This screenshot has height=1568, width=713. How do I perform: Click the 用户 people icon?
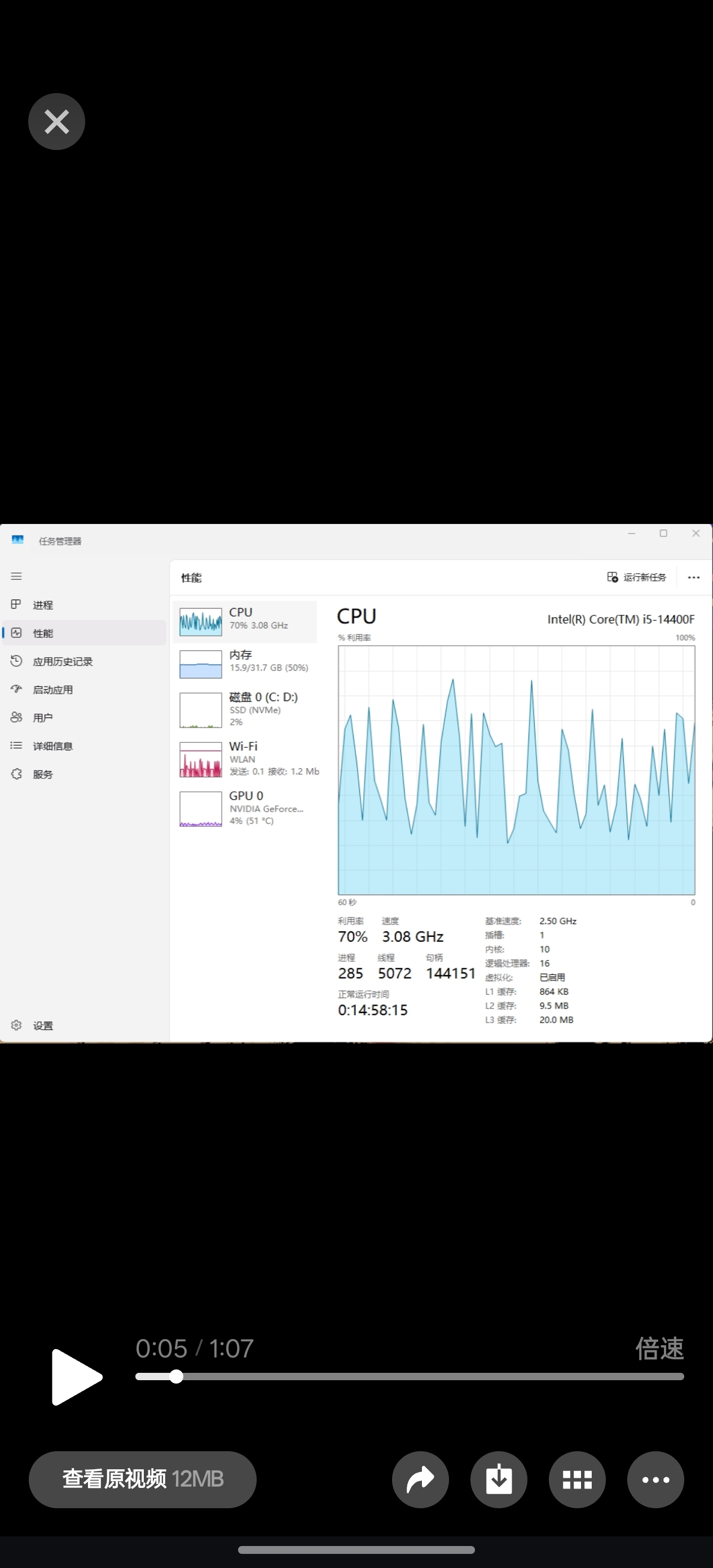pos(16,717)
